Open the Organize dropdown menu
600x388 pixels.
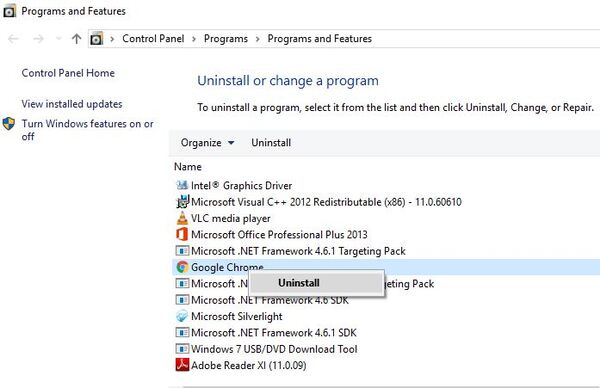pyautogui.click(x=207, y=143)
